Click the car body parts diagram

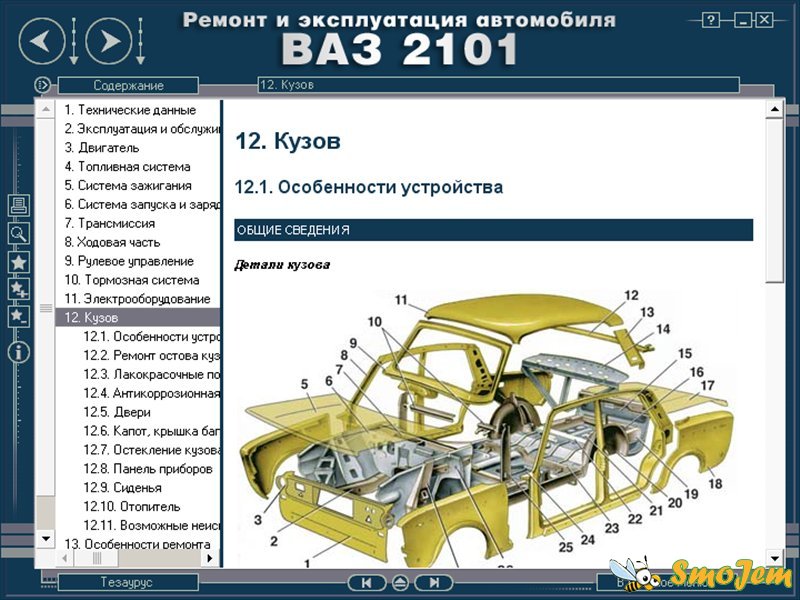[486, 428]
